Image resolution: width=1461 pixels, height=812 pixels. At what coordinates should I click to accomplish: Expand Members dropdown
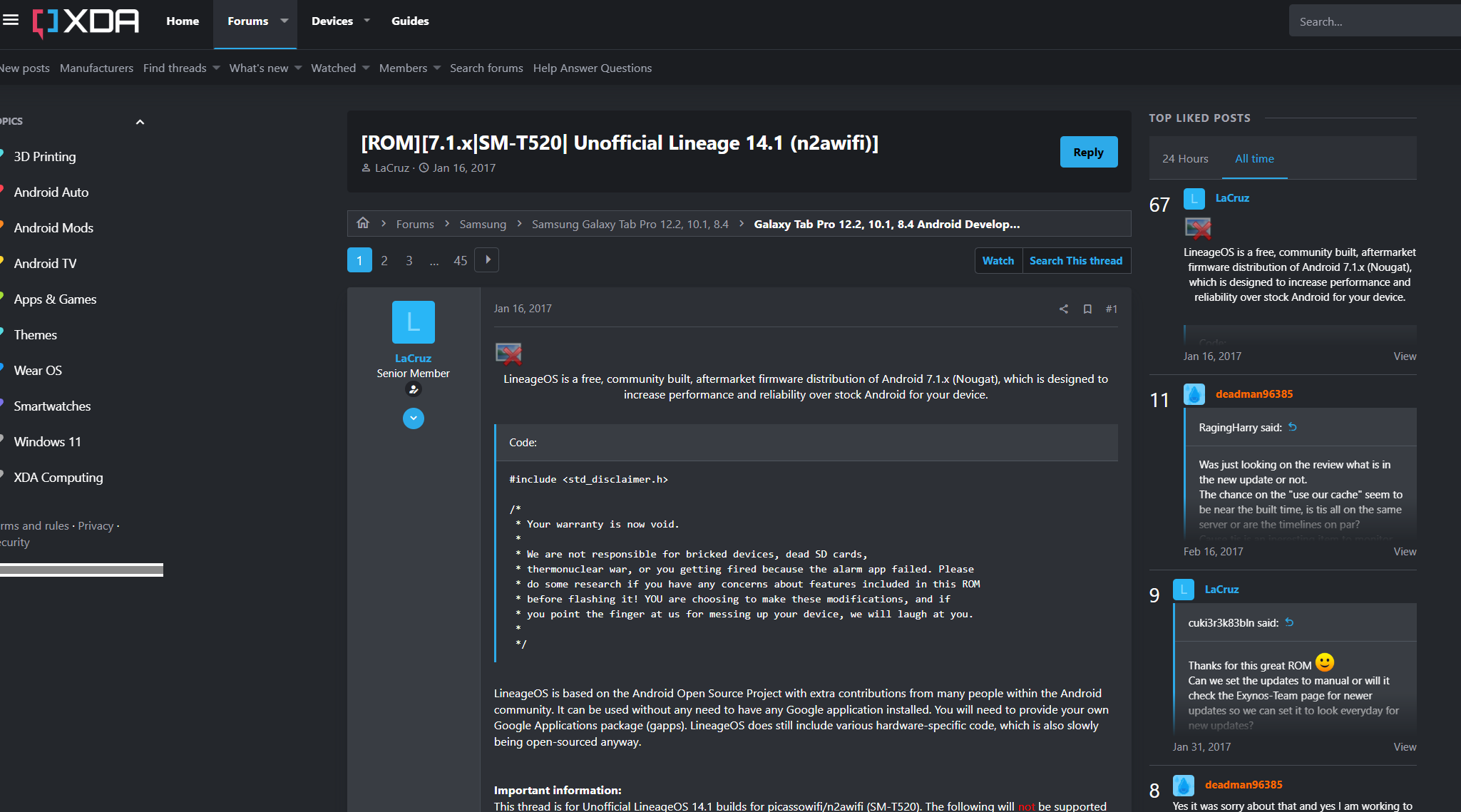436,68
